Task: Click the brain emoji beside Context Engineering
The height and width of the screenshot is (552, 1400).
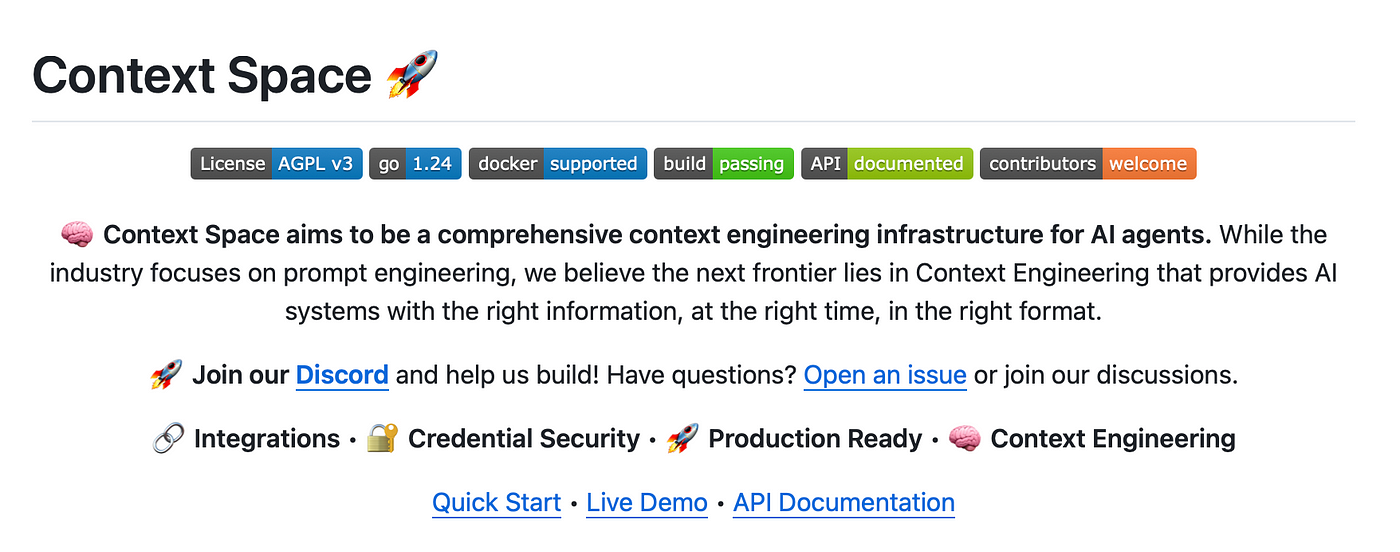Action: 964,438
